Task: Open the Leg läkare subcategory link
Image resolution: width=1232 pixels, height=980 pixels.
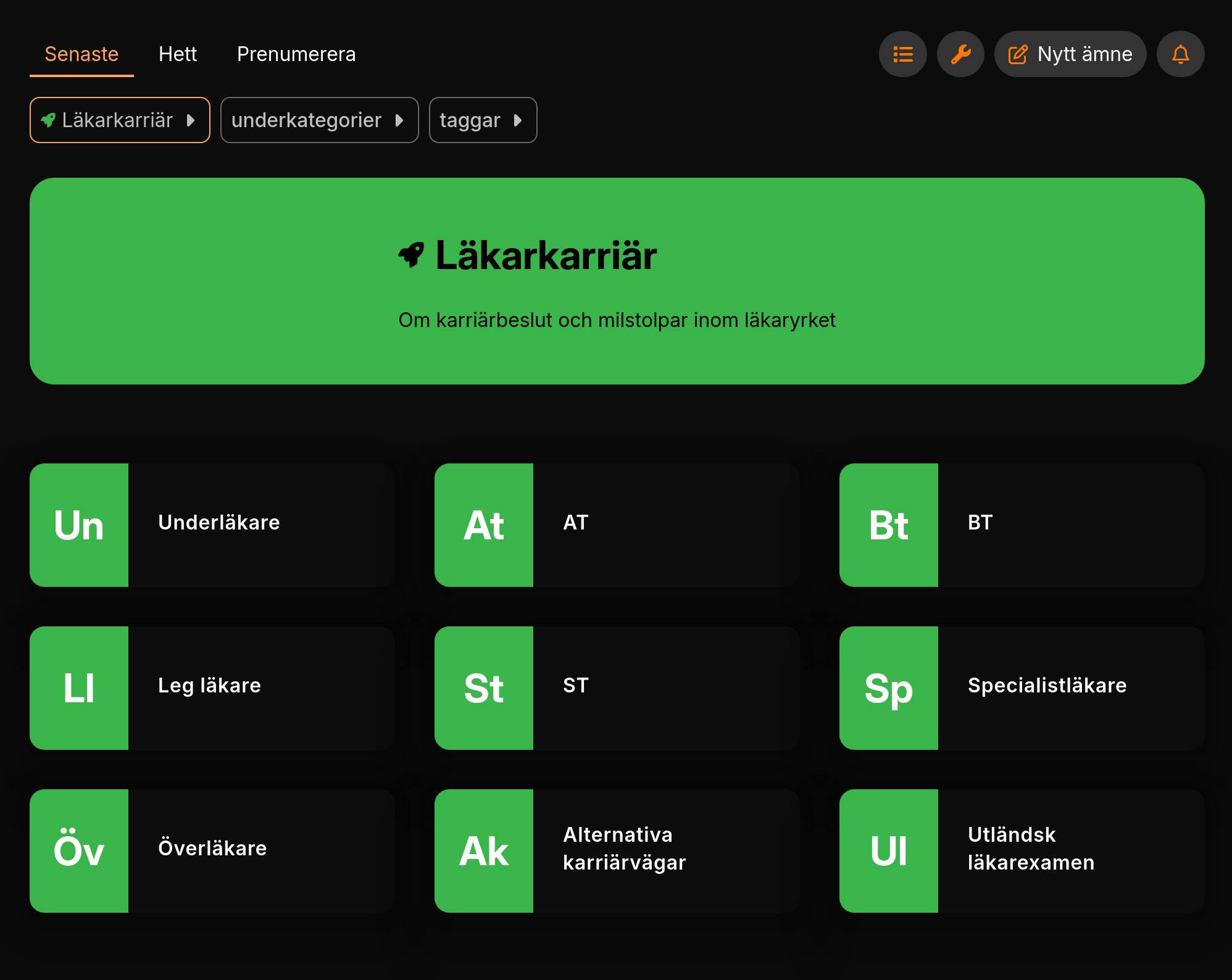Action: [209, 686]
